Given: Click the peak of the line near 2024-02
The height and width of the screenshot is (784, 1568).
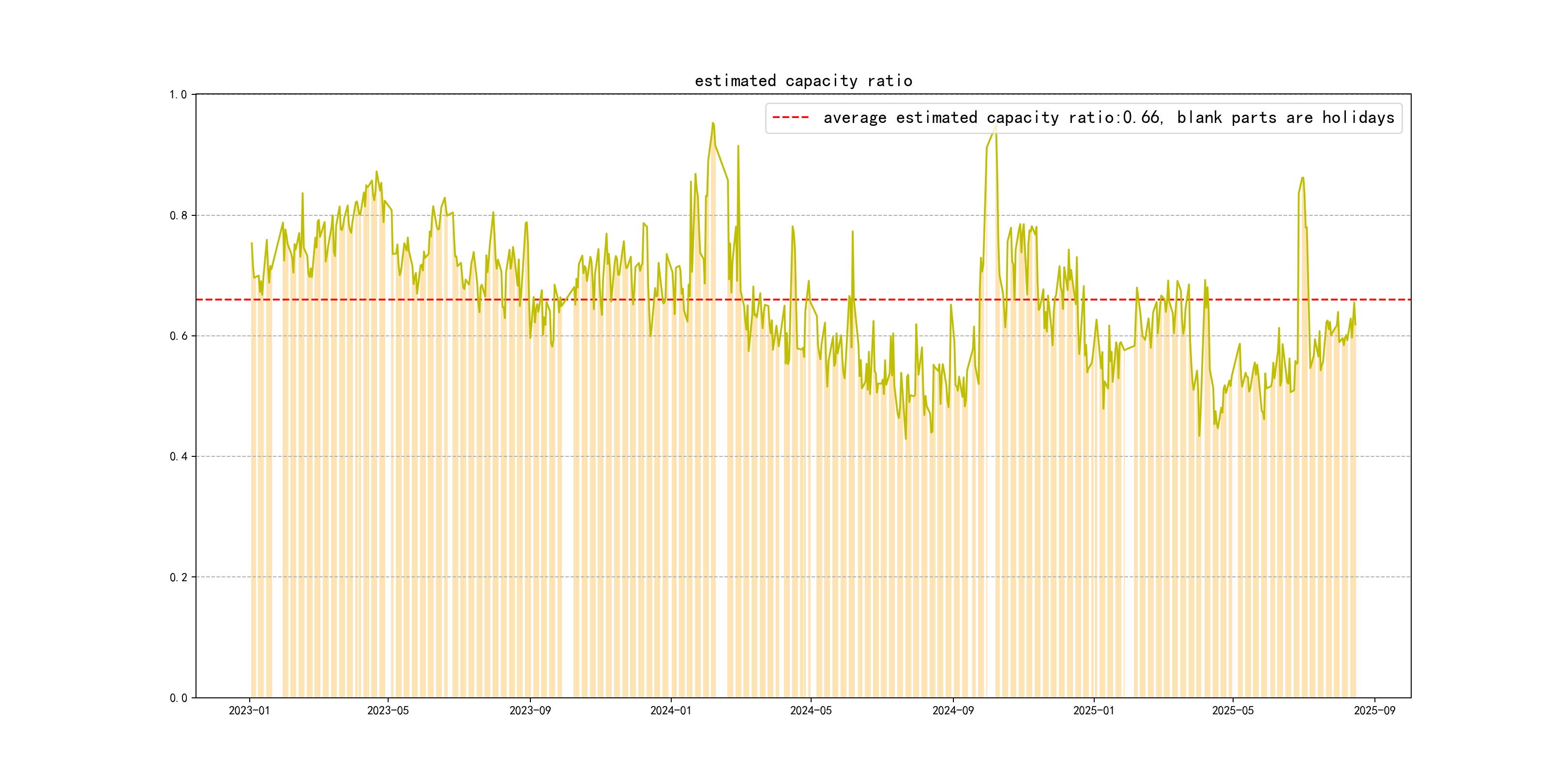Looking at the screenshot, I should pos(713,123).
